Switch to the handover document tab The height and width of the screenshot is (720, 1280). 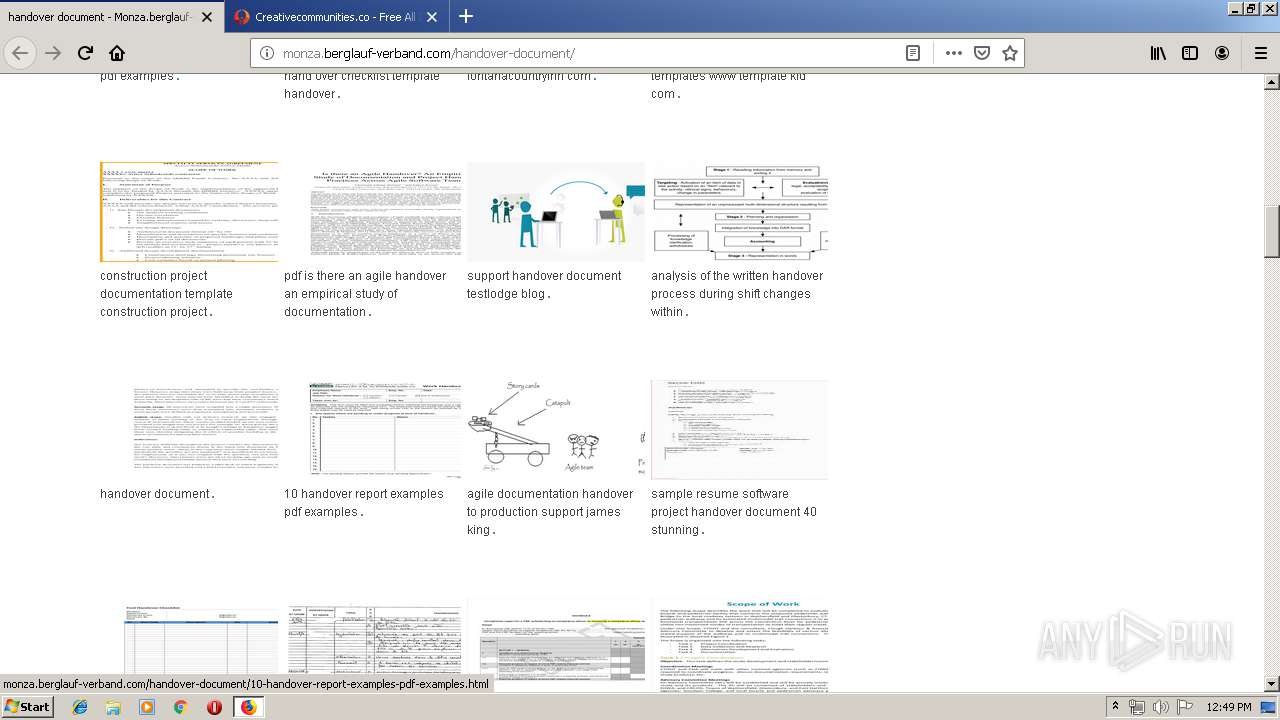click(111, 17)
